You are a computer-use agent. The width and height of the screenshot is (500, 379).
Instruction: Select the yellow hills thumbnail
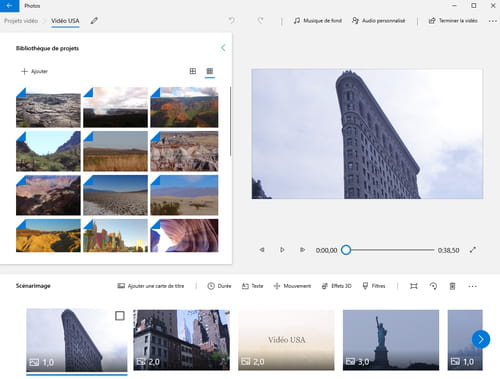click(x=48, y=235)
